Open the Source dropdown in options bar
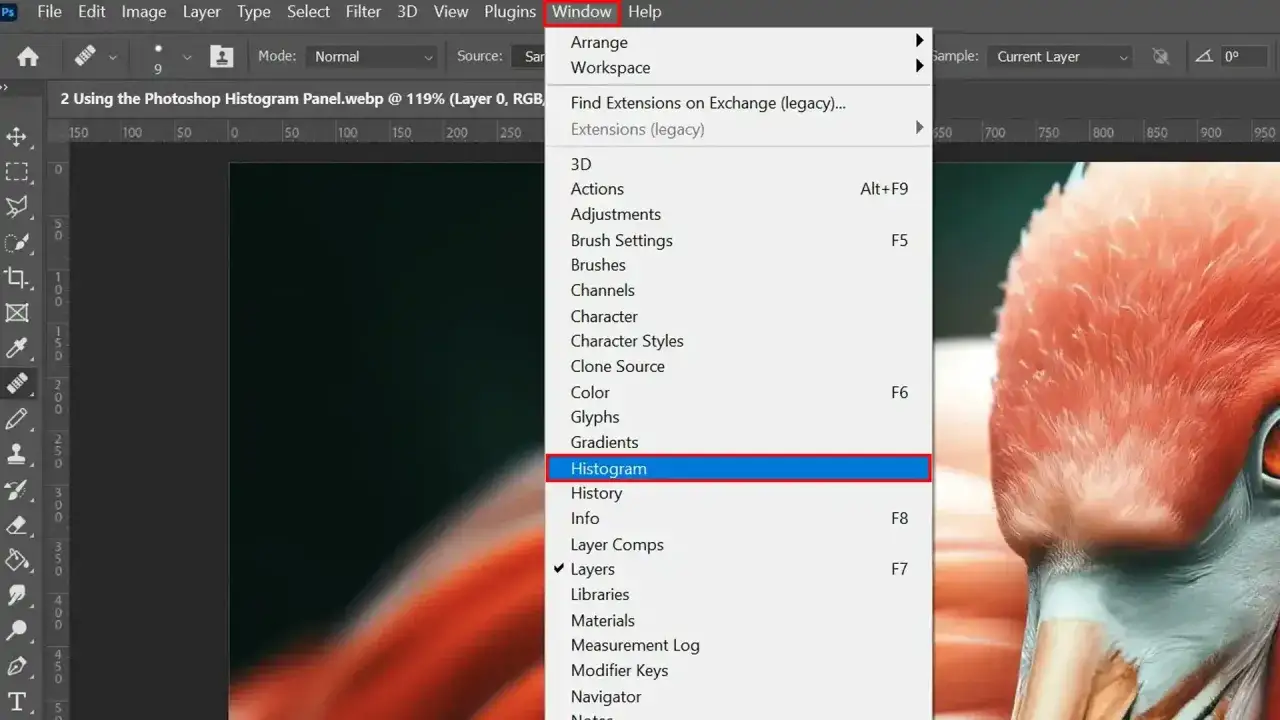This screenshot has height=720, width=1280. click(529, 57)
